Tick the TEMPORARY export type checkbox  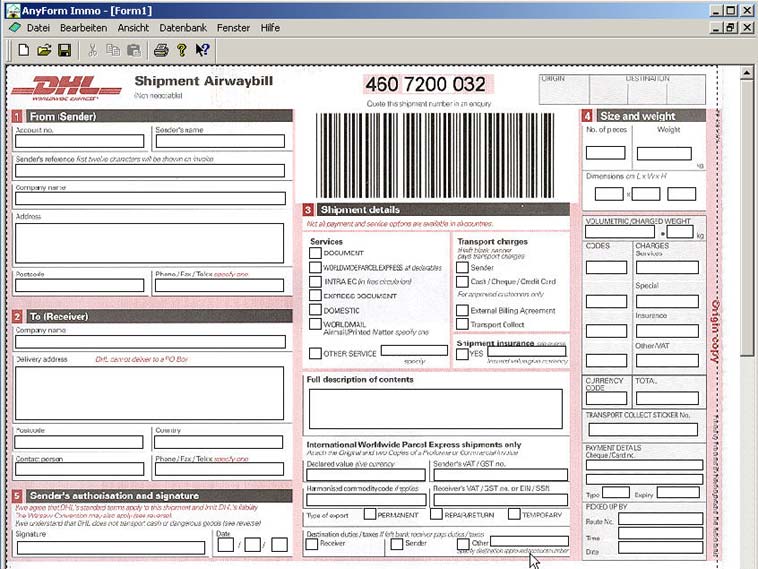click(514, 514)
